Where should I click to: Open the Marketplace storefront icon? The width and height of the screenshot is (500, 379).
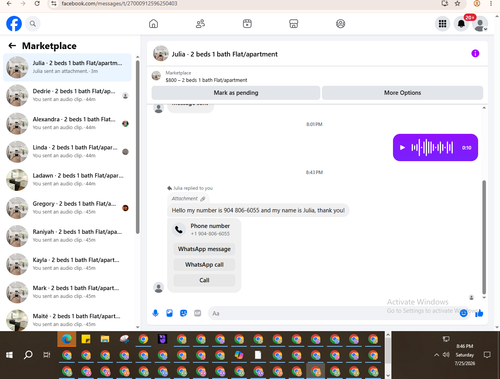pyautogui.click(x=294, y=24)
